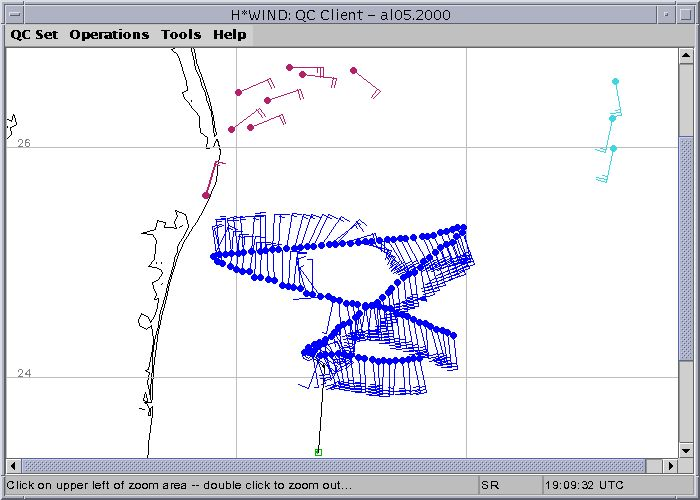Click the vertical scrollbar up arrow
The image size is (700, 500).
point(686,56)
